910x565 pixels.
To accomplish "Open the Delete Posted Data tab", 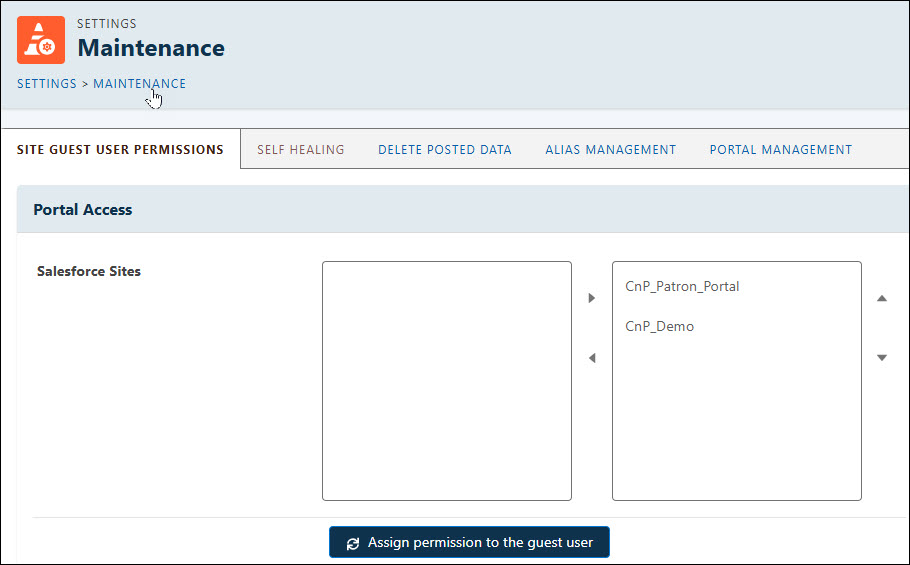I will (x=445, y=150).
